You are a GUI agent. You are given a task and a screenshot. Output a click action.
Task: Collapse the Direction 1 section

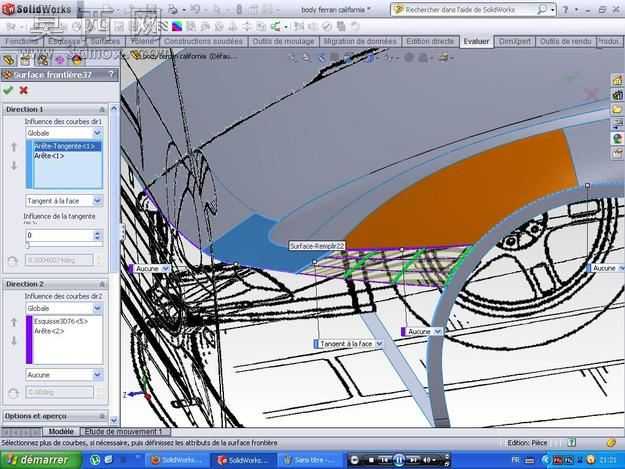102,109
